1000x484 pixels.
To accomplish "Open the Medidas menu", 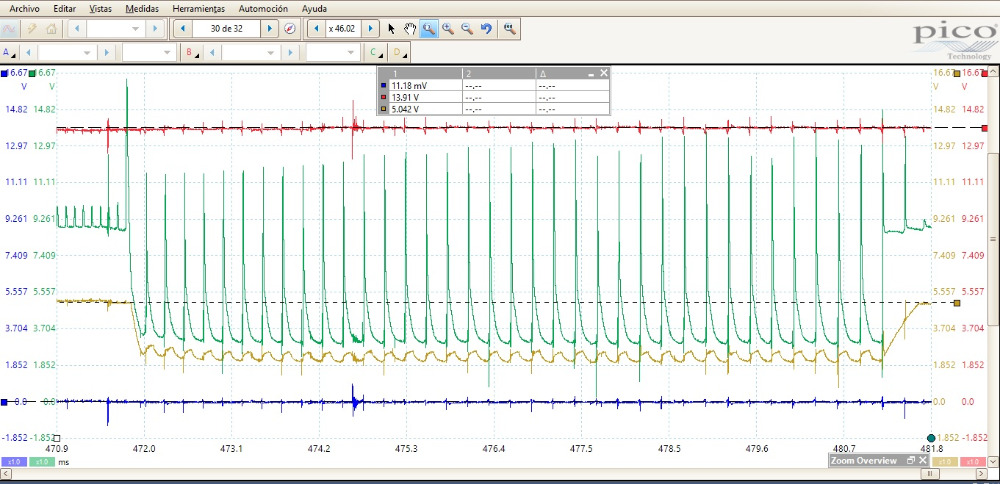I will pos(142,7).
